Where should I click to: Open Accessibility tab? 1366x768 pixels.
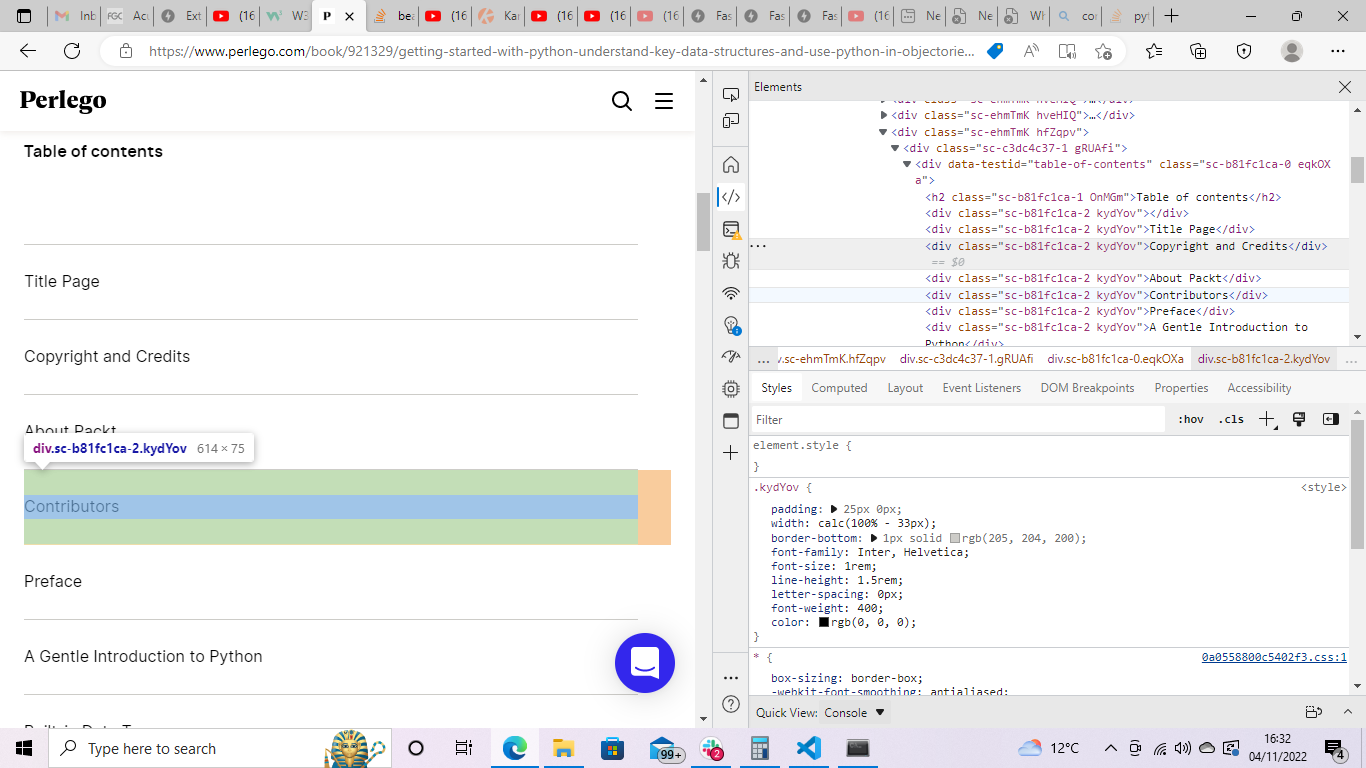[x=1259, y=388]
